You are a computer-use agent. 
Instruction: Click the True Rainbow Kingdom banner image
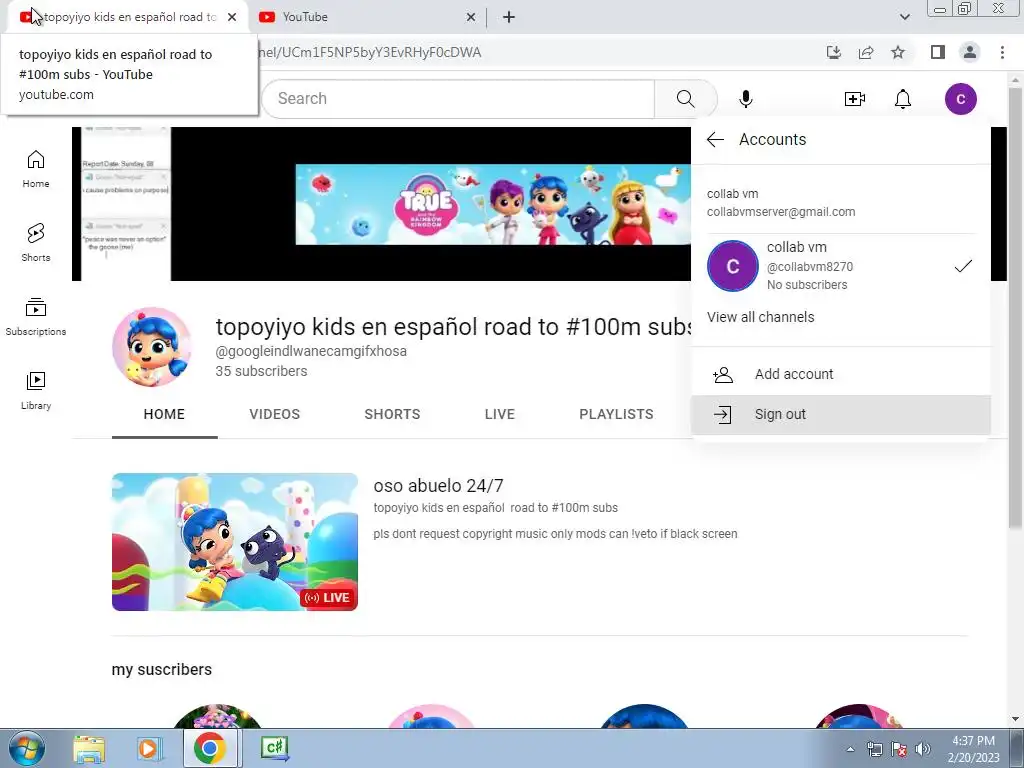point(493,204)
